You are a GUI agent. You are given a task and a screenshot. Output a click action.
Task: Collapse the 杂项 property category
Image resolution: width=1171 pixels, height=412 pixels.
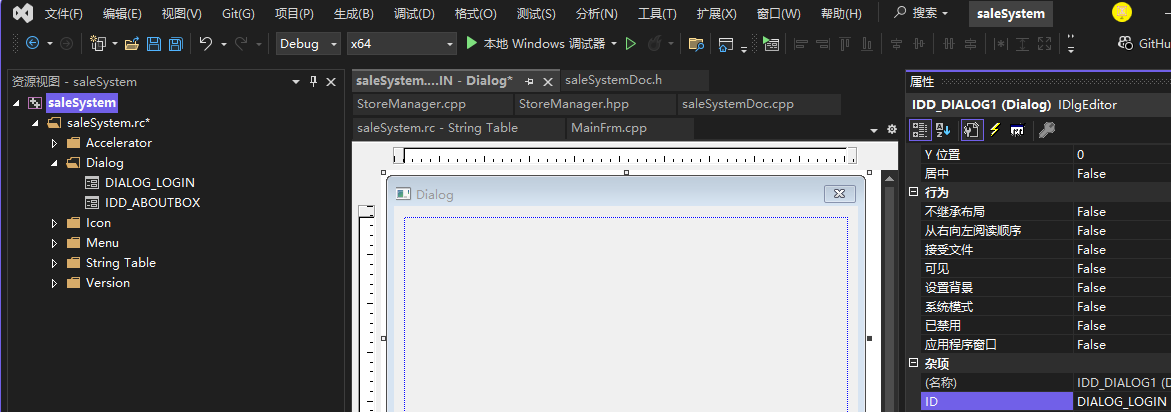coord(913,363)
